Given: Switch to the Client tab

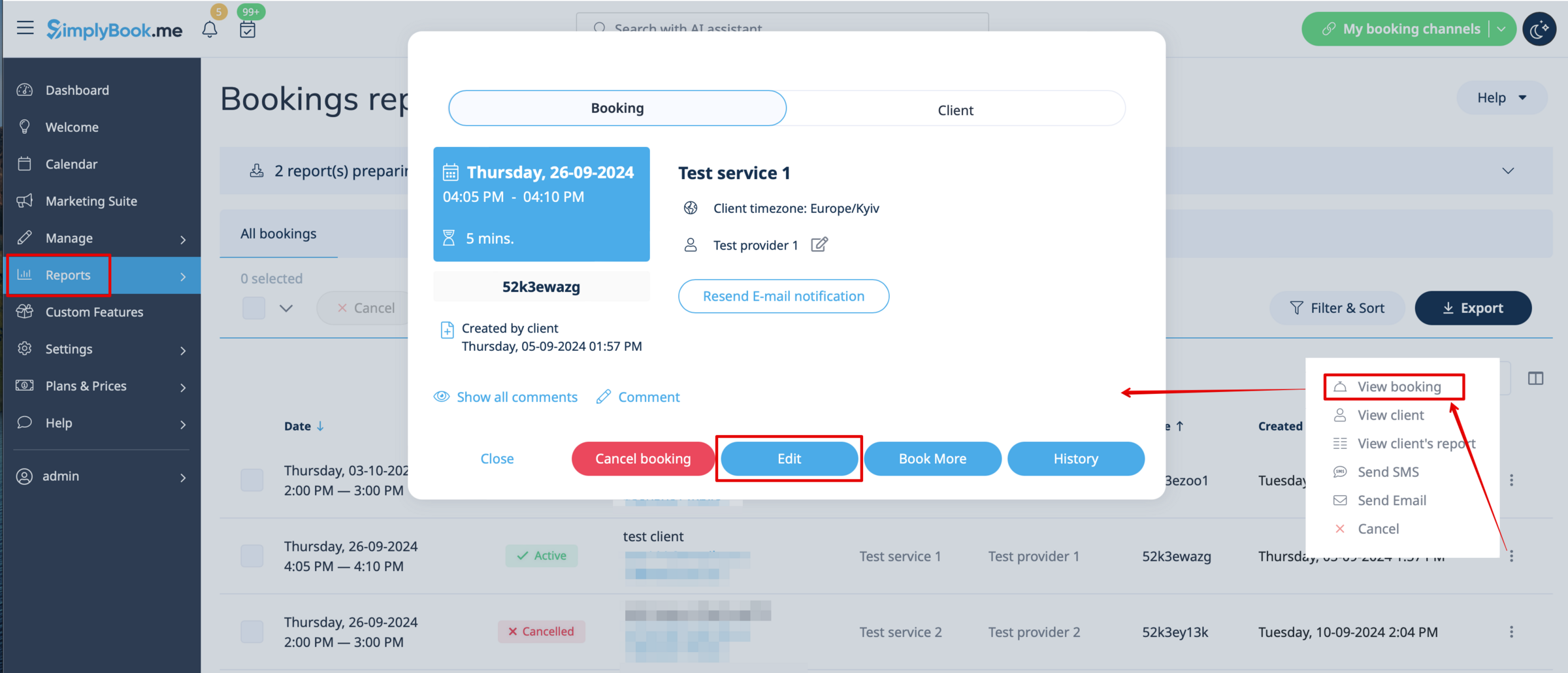Looking at the screenshot, I should pyautogui.click(x=955, y=108).
